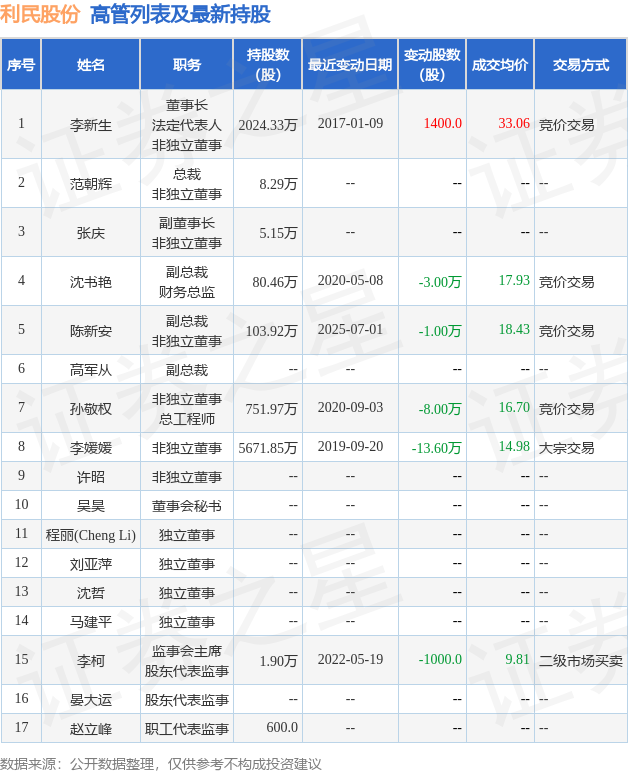Click the holding value 751.97万
This screenshot has height=773, width=628.
271,409
